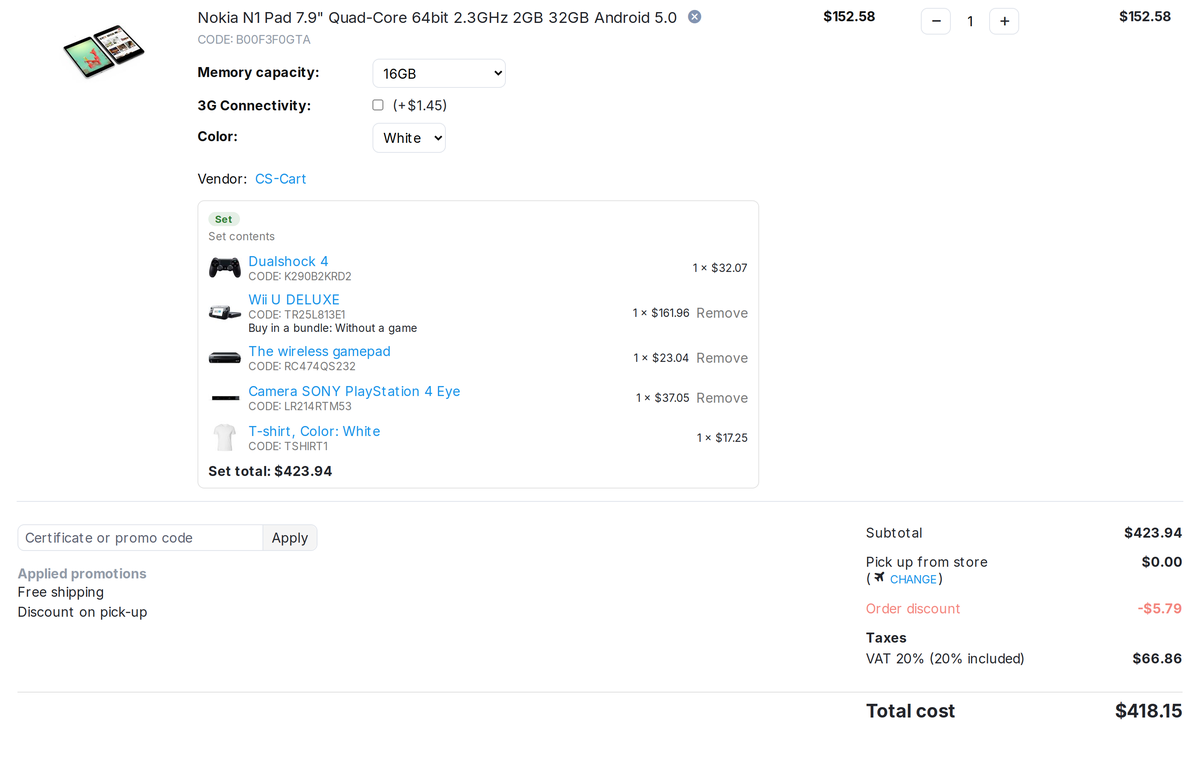Click the Set total: $423.94 text

click(x=270, y=471)
